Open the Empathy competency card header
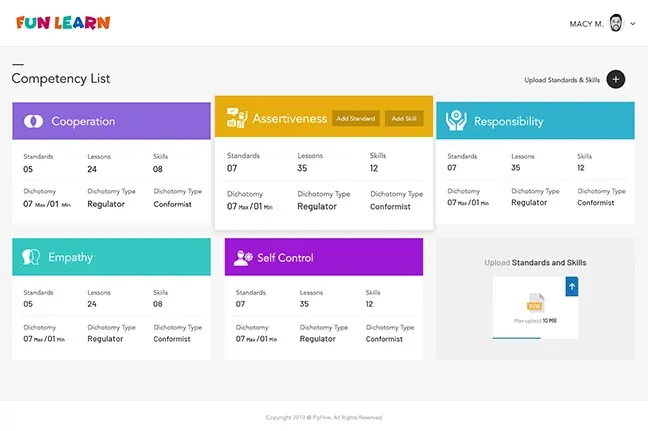 [x=111, y=257]
